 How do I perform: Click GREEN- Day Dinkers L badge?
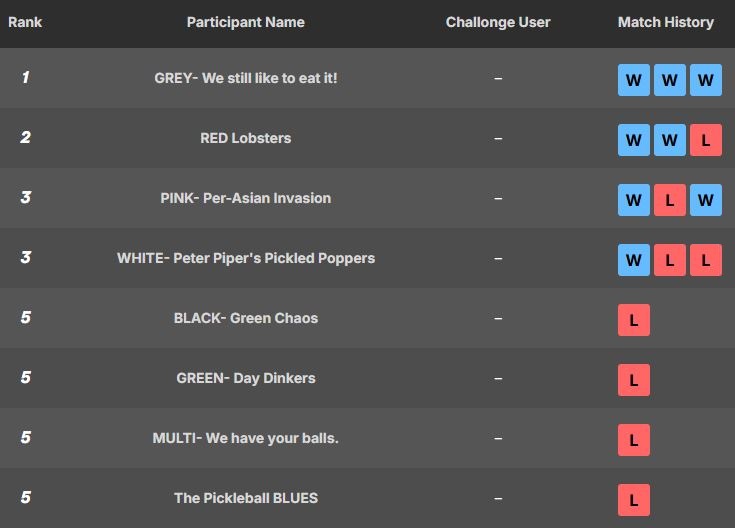(634, 380)
